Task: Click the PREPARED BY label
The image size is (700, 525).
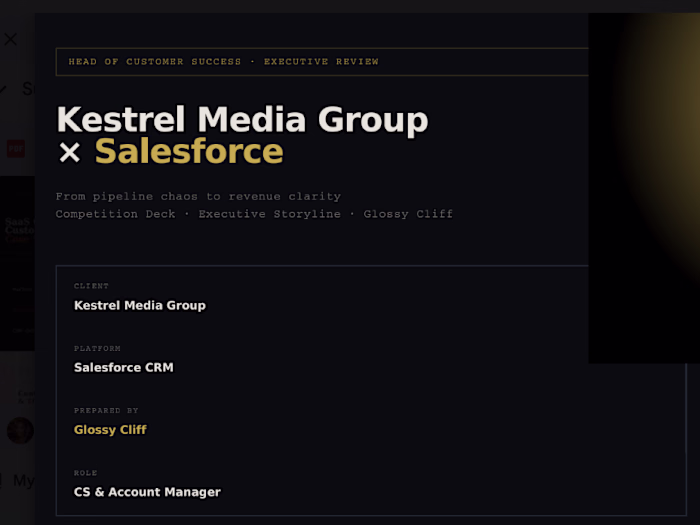Action: click(106, 410)
